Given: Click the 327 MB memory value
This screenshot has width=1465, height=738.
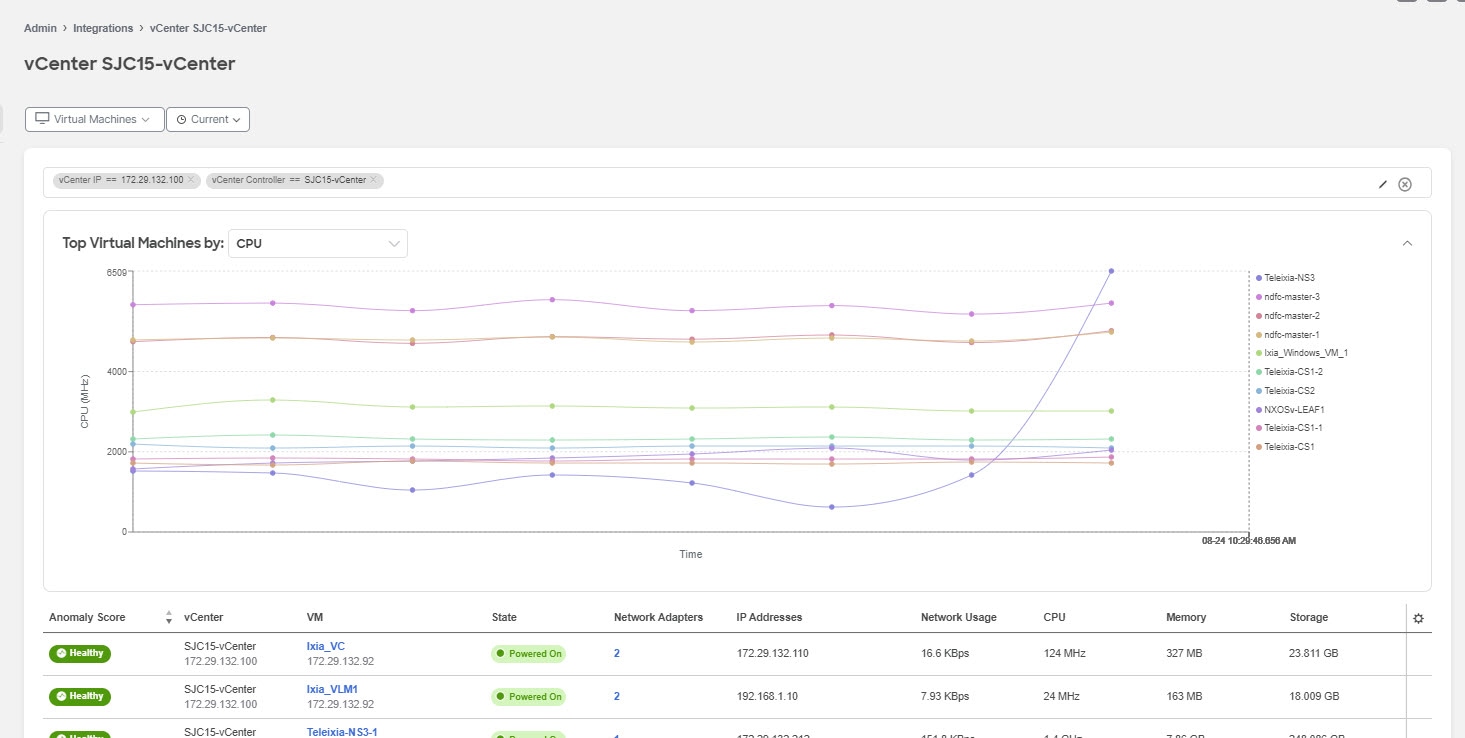Looking at the screenshot, I should (x=1184, y=653).
